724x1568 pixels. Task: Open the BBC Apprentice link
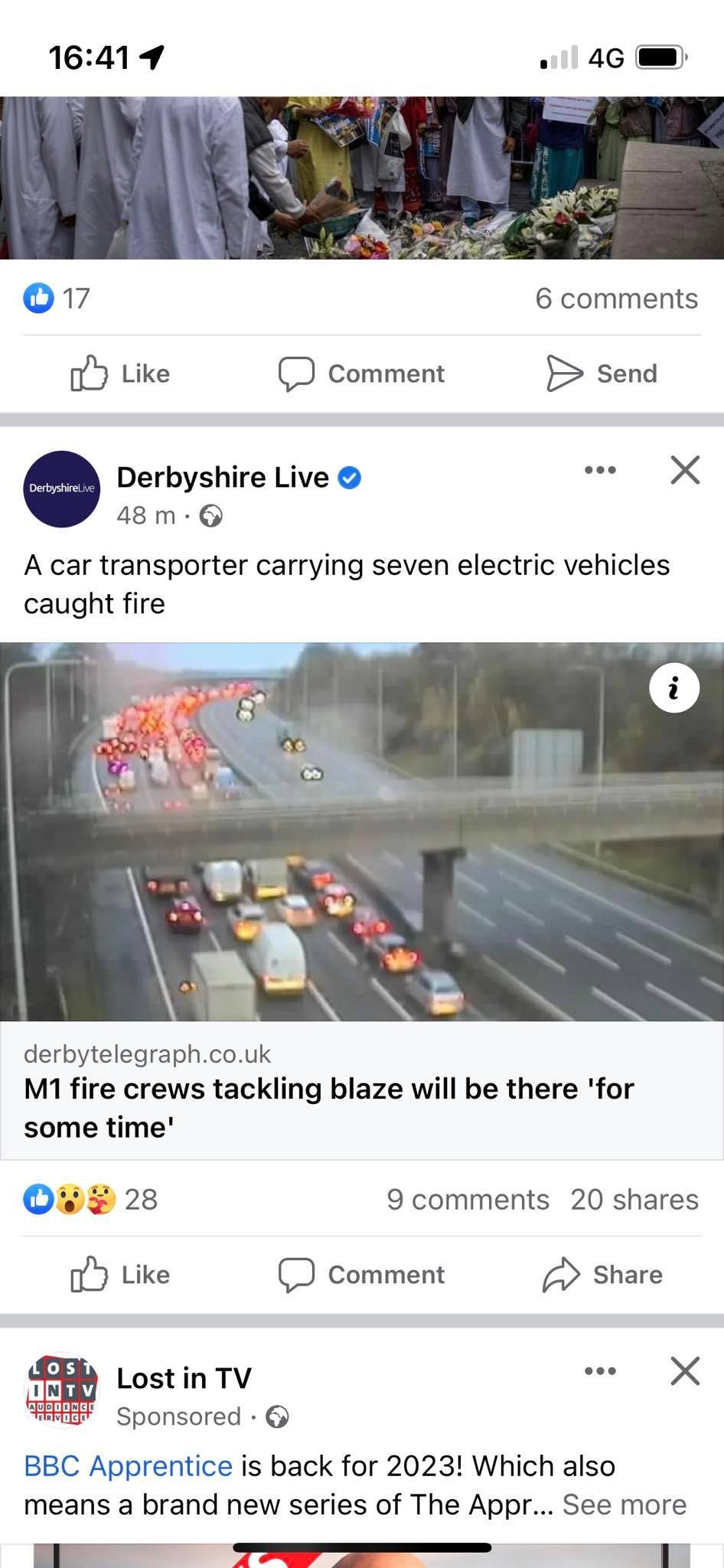coord(128,1465)
